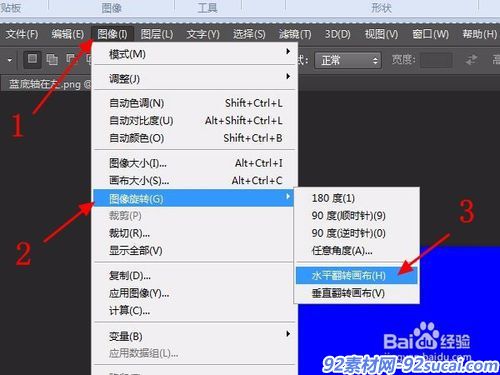Open the 窗口(W) menu

click(x=430, y=34)
